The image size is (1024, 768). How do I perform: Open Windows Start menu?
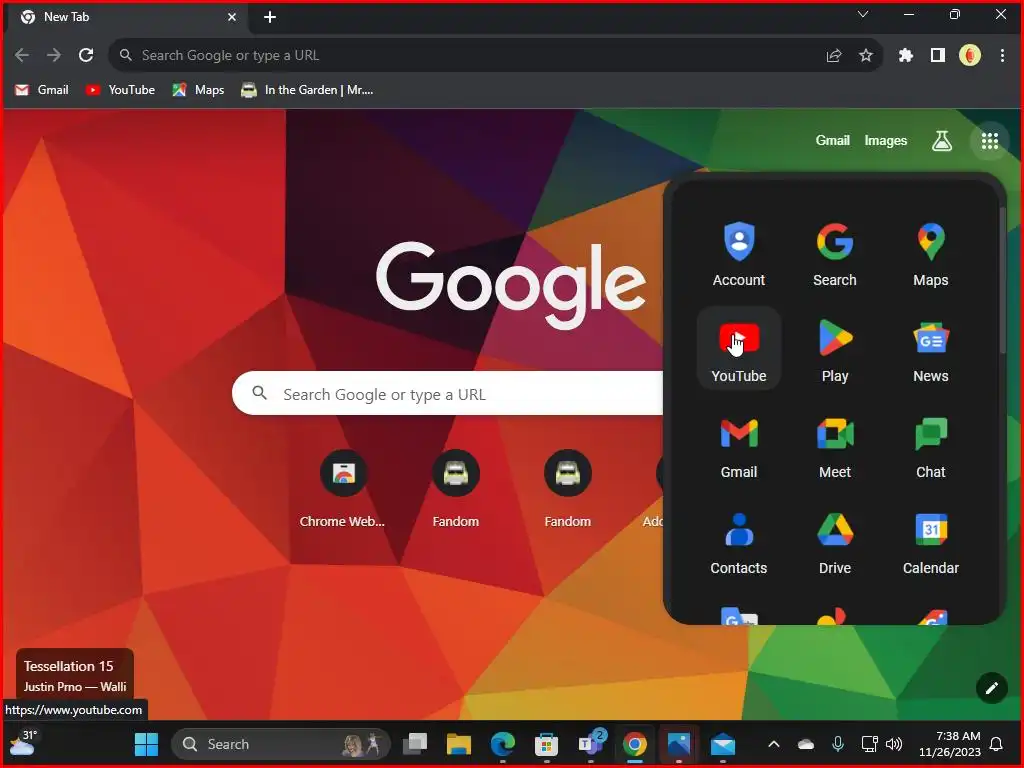pyautogui.click(x=146, y=744)
